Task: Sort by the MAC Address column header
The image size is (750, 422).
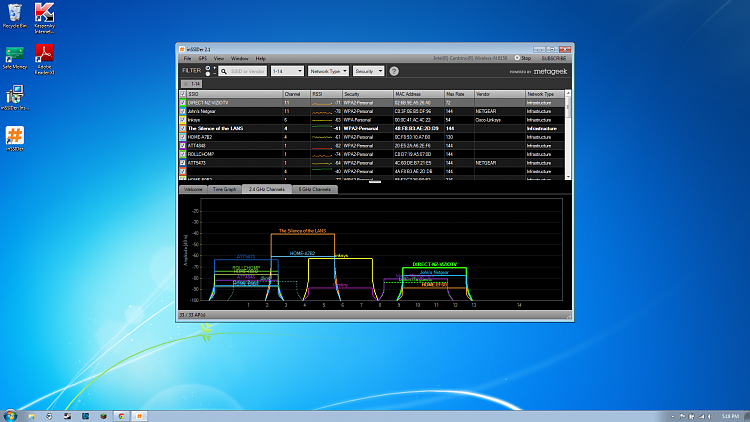Action: tap(419, 94)
